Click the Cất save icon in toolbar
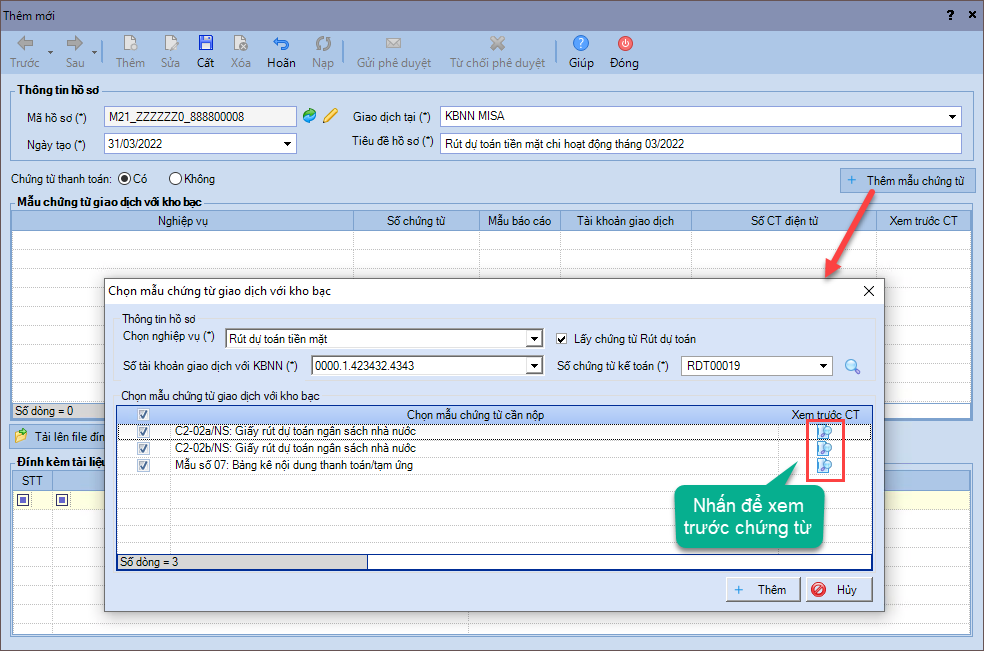 point(205,44)
